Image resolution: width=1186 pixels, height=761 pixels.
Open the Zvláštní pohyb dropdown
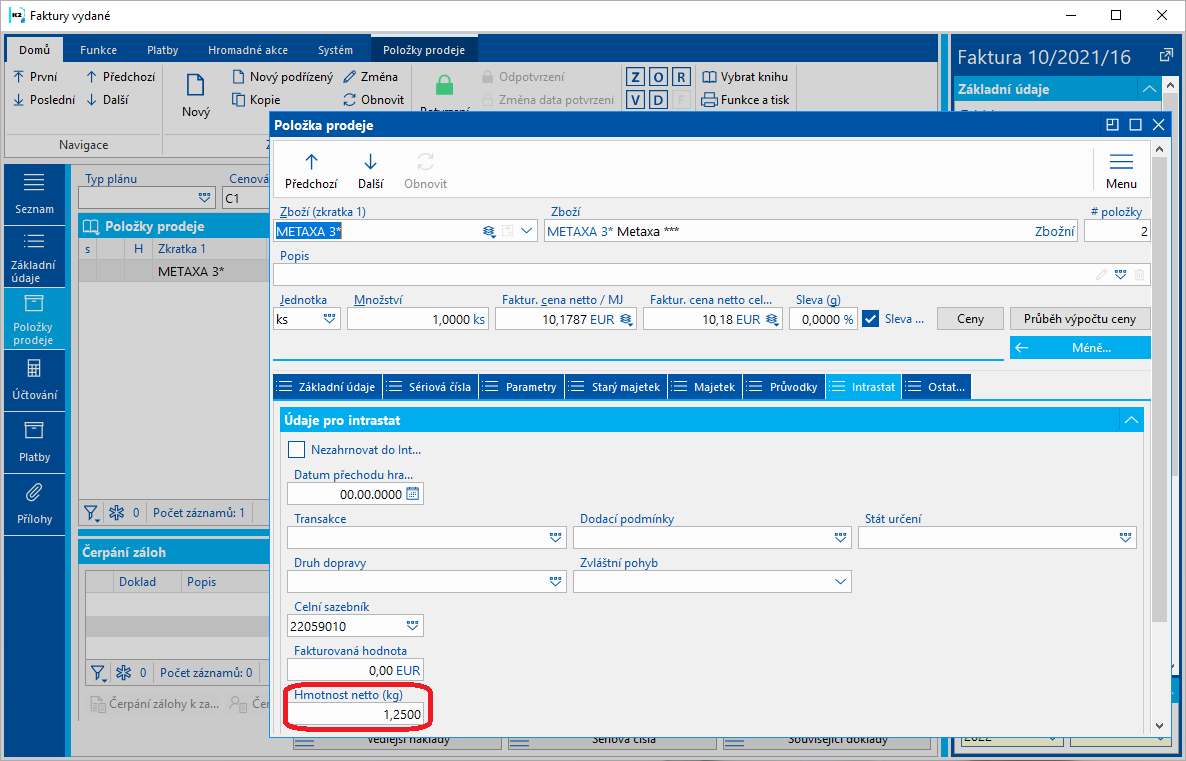point(840,582)
